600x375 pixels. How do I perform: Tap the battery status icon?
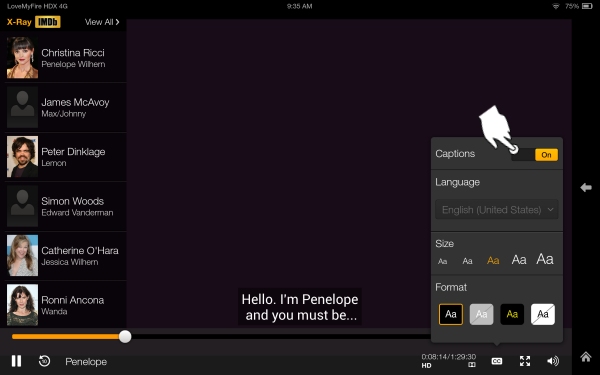point(587,6)
